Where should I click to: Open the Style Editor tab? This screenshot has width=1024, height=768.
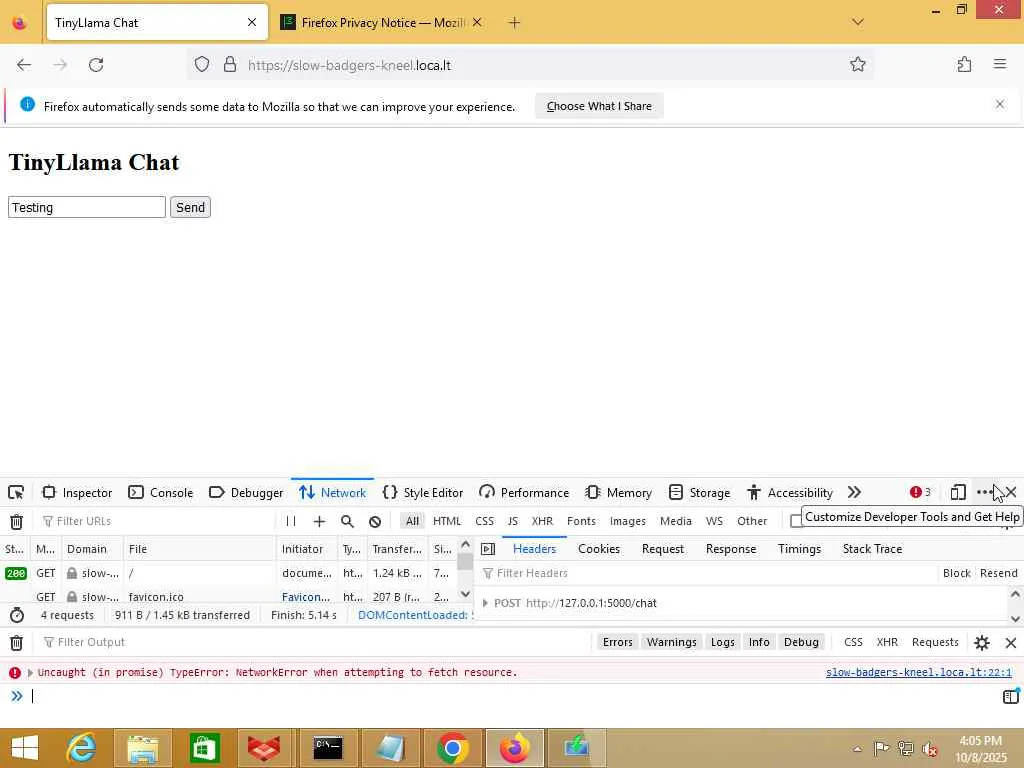coord(423,492)
